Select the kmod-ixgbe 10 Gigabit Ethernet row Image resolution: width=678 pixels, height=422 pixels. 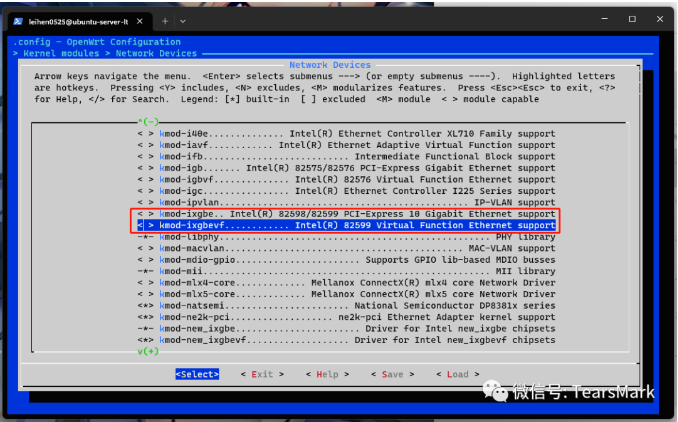click(346, 214)
